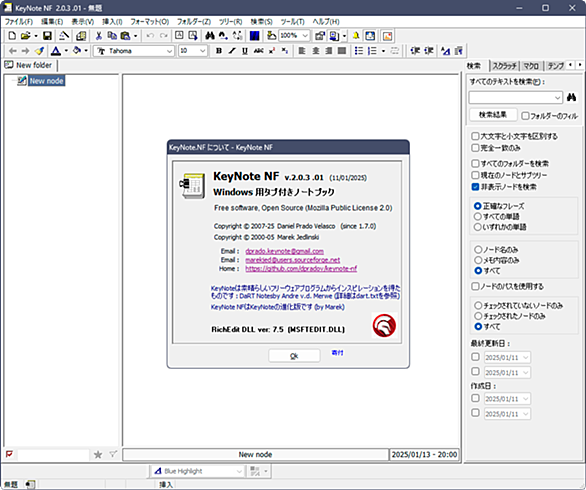Click the redo arrow icon
The height and width of the screenshot is (490, 586).
[x=163, y=36]
